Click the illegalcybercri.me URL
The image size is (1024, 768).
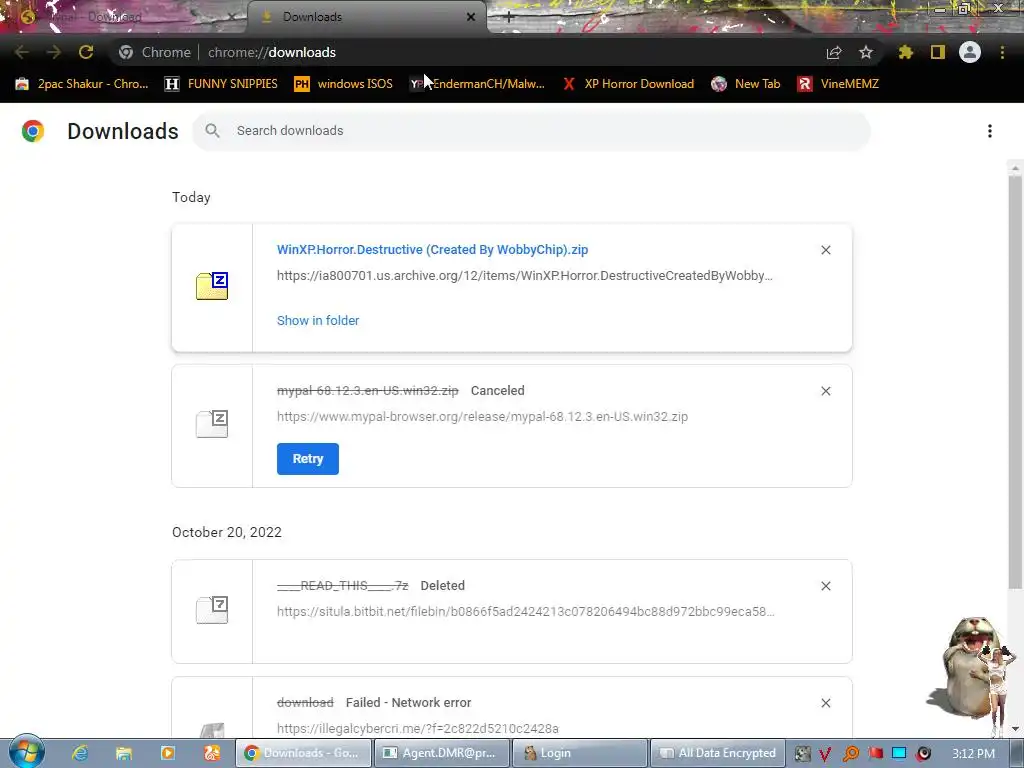pyautogui.click(x=418, y=728)
